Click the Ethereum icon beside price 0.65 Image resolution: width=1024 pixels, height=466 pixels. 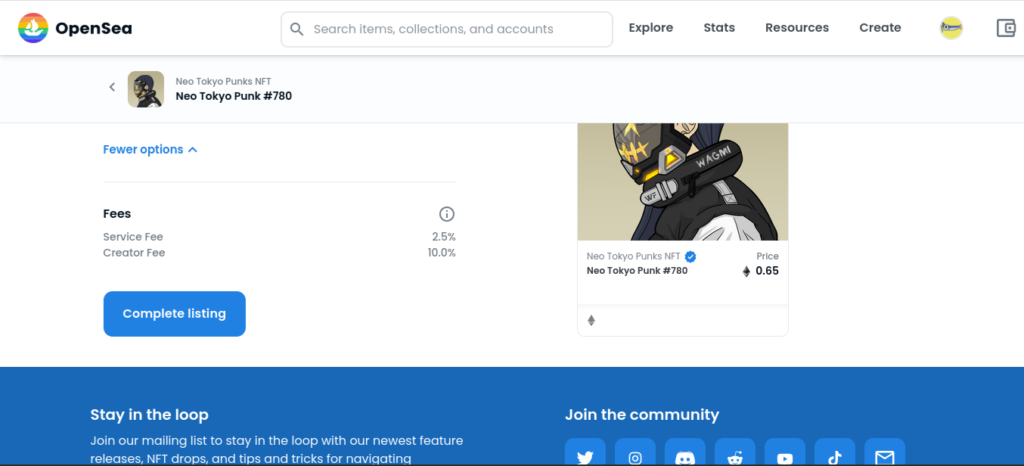(746, 272)
